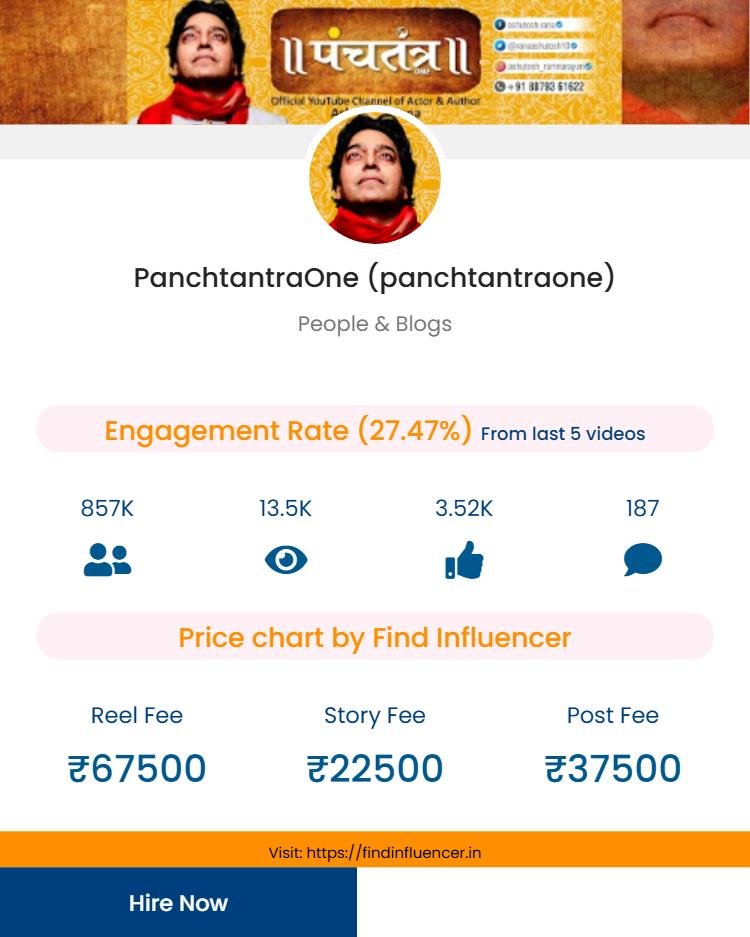Click the likes thumbs-up icon

pos(464,560)
